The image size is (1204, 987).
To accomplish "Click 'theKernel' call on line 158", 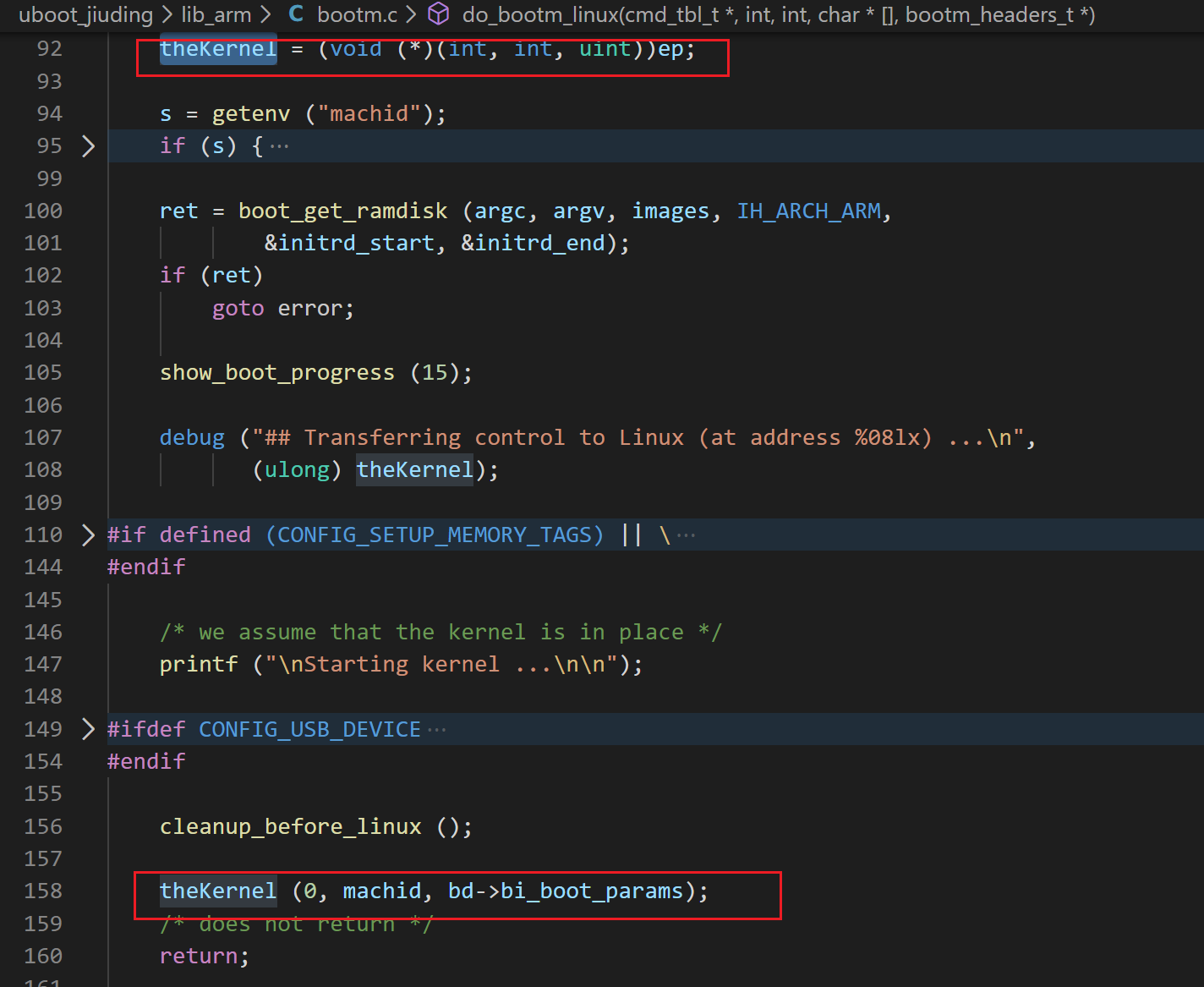I will (218, 891).
